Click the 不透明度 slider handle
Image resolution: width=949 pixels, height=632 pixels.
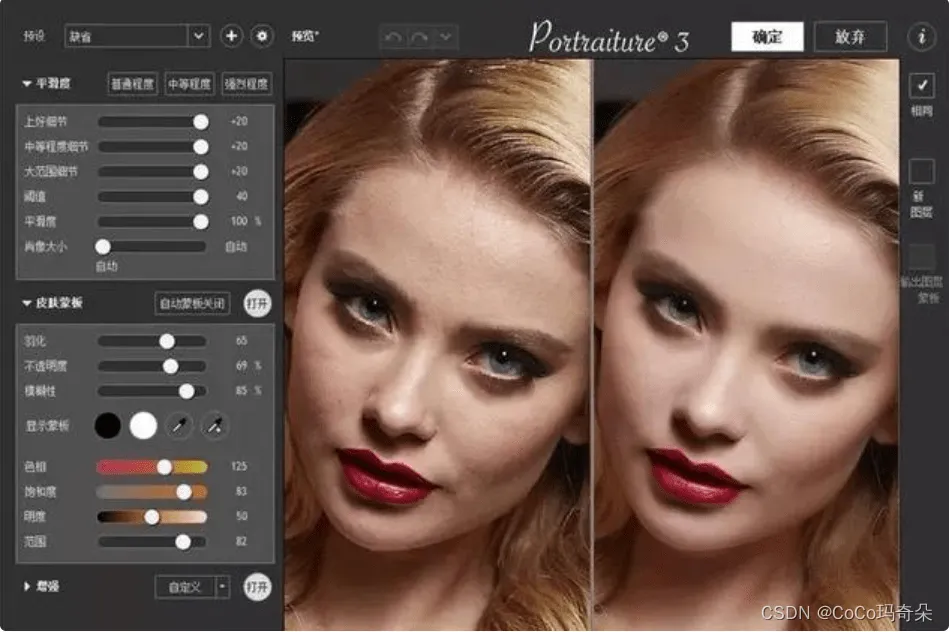point(171,366)
